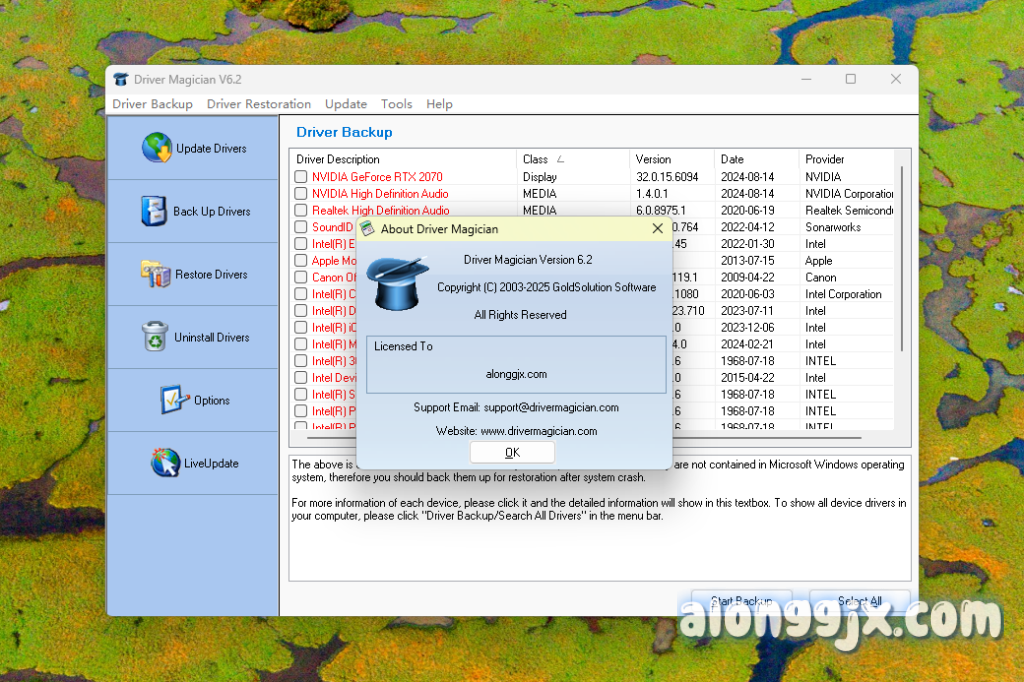
Task: Click the Update Drivers globe icon
Action: (x=157, y=148)
